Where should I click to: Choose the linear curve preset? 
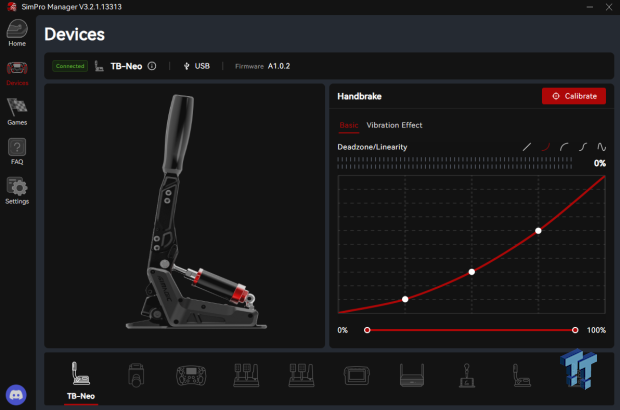(x=527, y=147)
